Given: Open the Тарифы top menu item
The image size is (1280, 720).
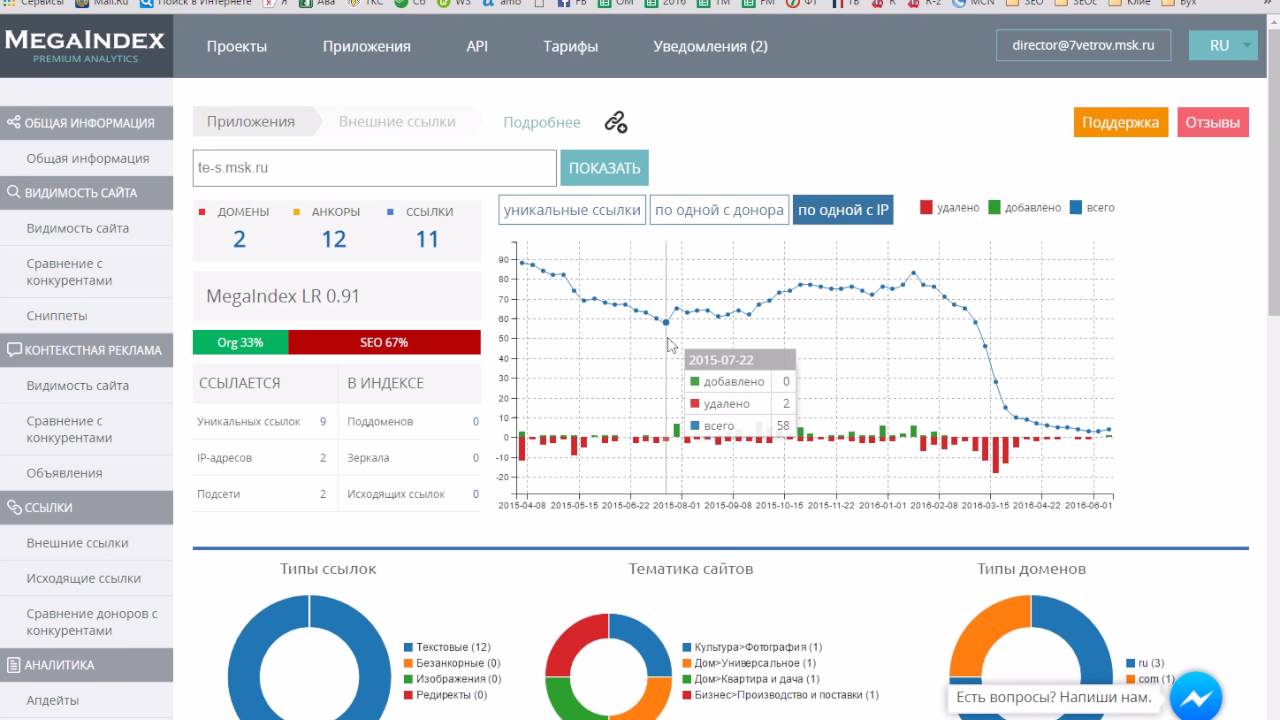Looking at the screenshot, I should (571, 47).
